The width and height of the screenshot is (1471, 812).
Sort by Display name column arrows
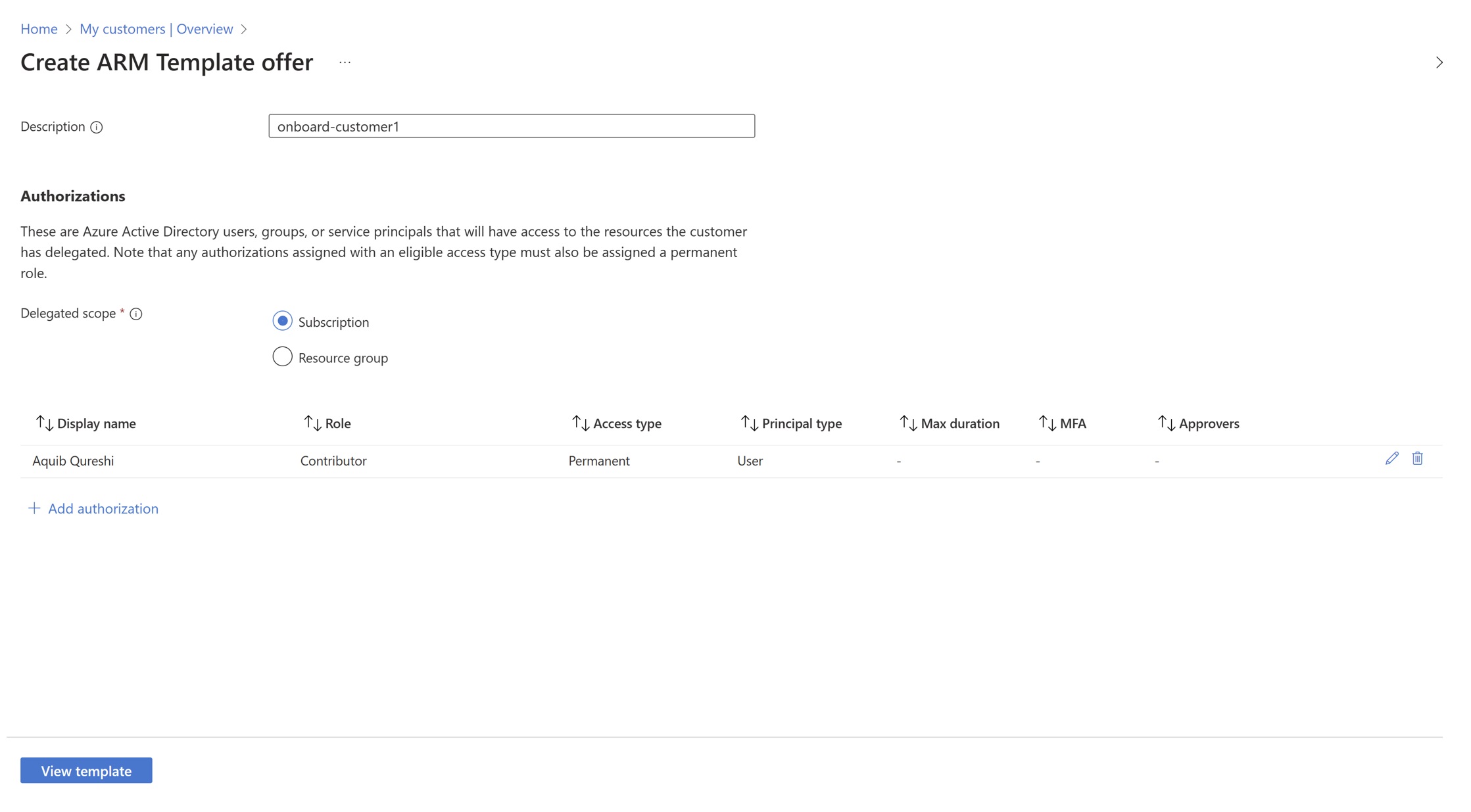pos(45,423)
